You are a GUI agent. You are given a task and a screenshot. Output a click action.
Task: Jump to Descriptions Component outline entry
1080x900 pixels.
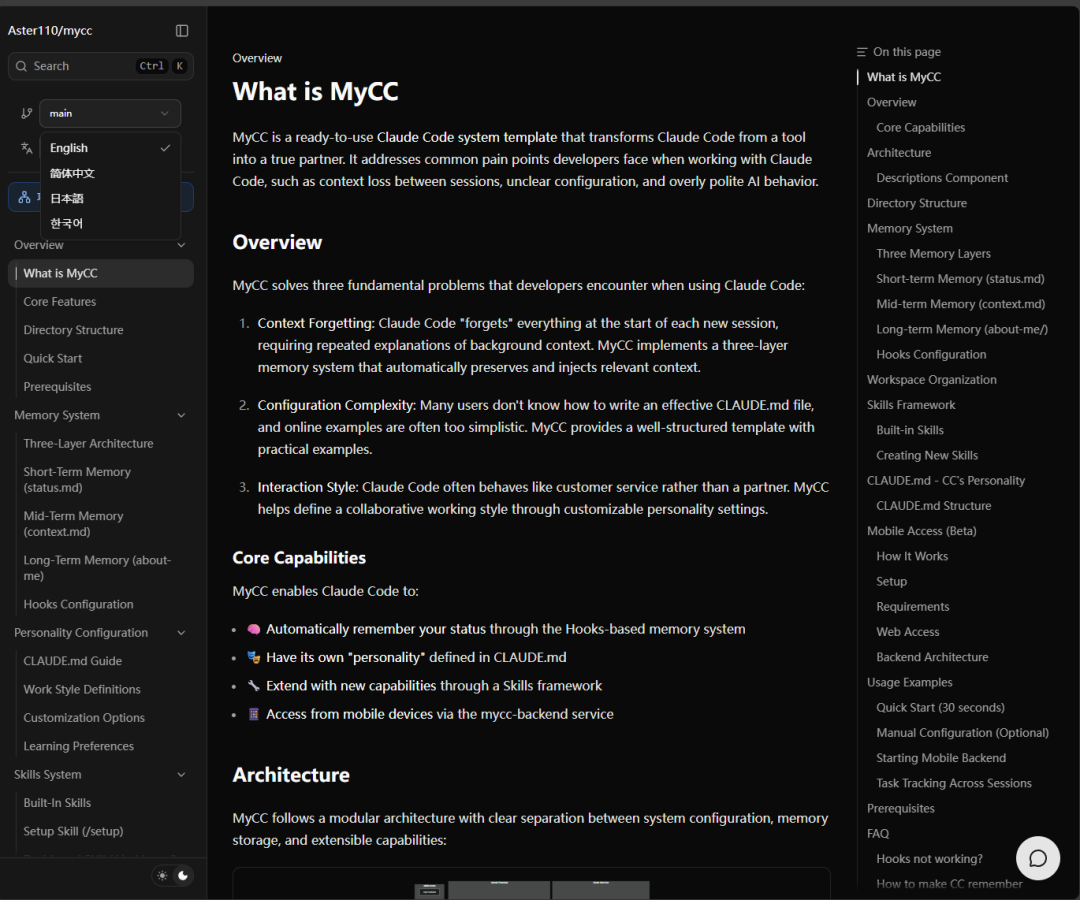[x=942, y=178]
